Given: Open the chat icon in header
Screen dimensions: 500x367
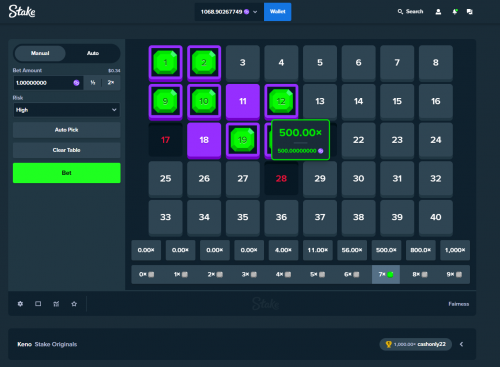Looking at the screenshot, I should (x=470, y=12).
